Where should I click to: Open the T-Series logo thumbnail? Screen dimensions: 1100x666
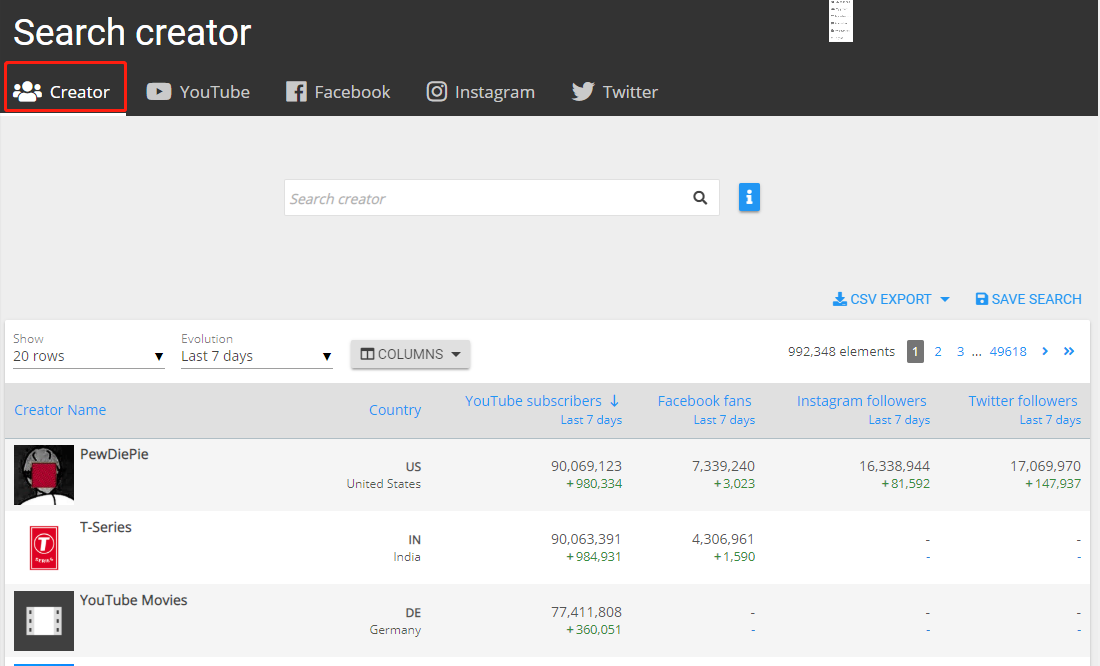43,547
